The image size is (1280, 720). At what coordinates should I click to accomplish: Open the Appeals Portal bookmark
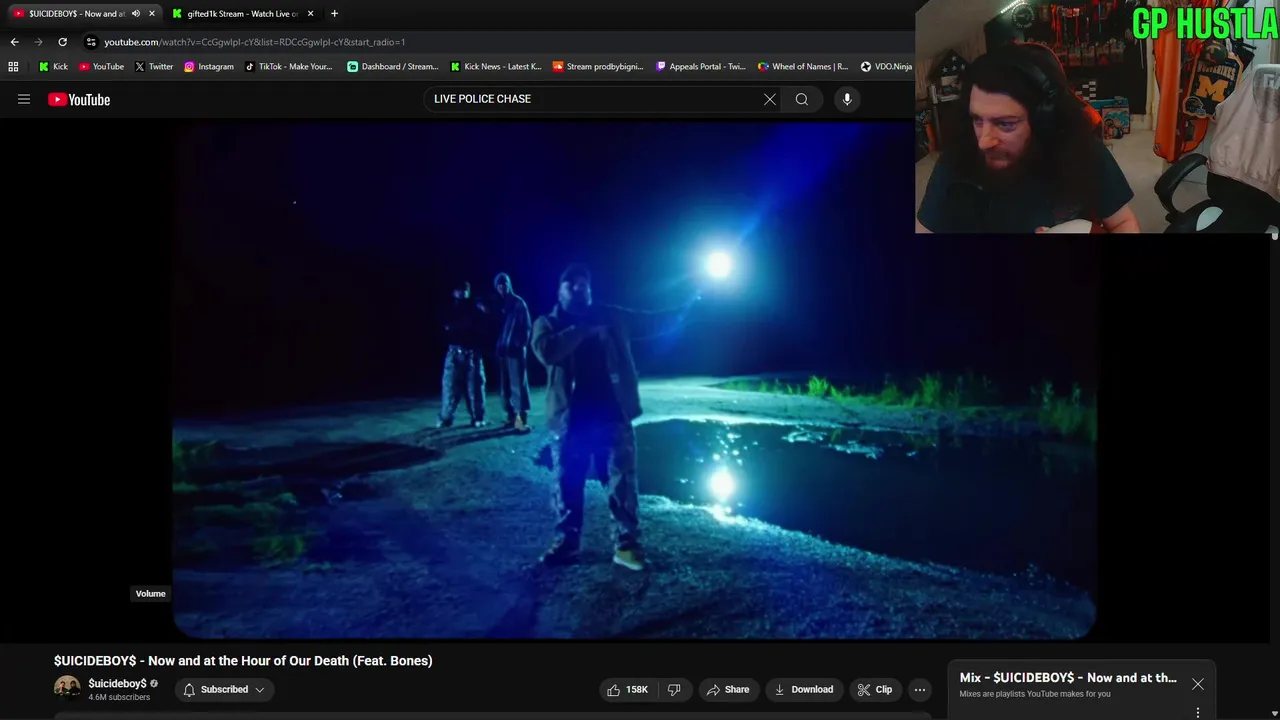[701, 67]
